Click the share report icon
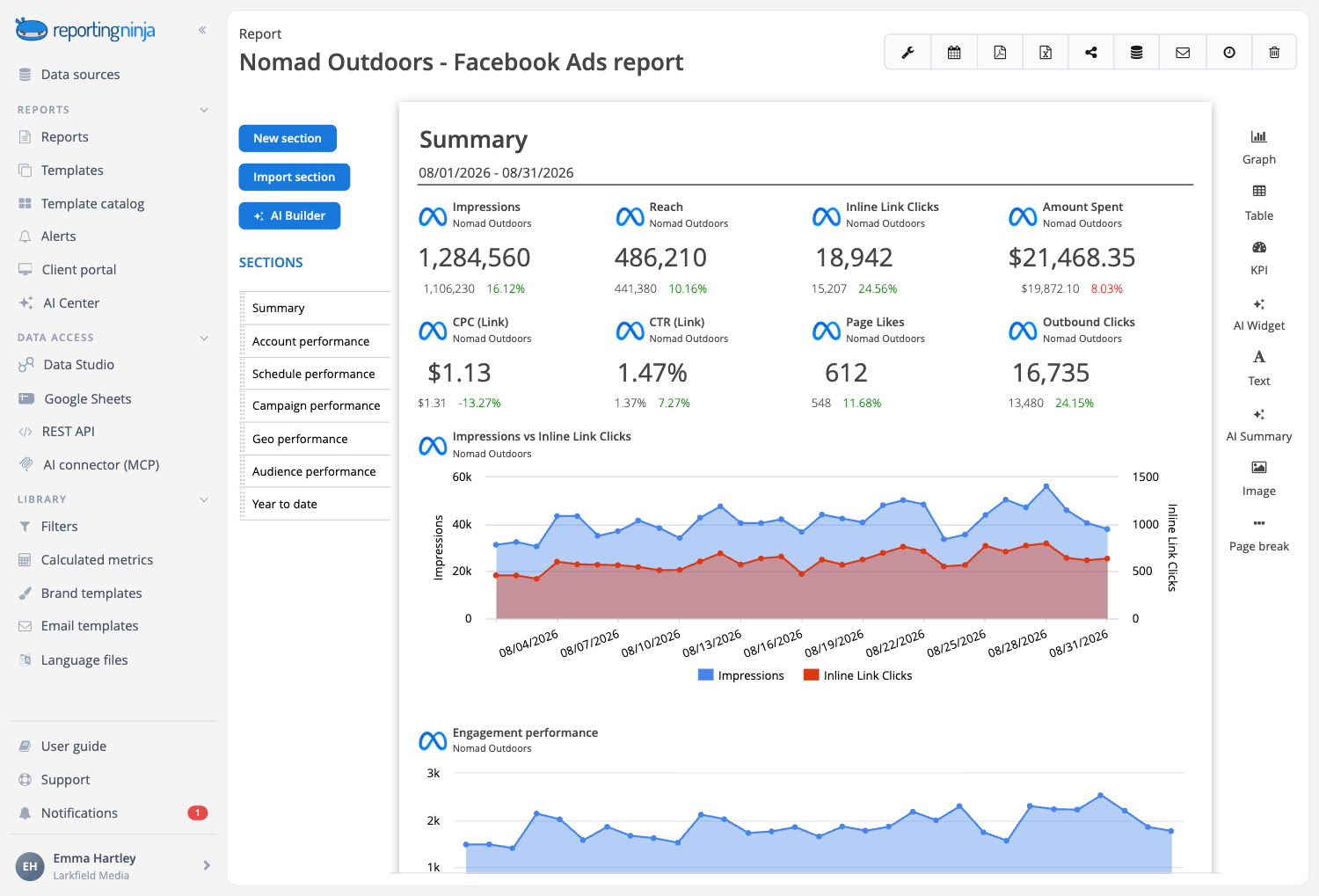 coord(1091,53)
